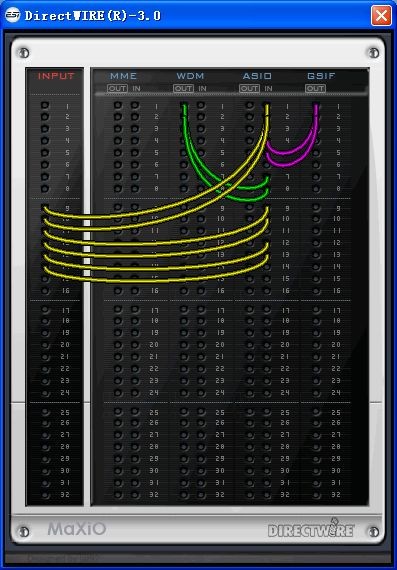Toggle the OUT label under GSIF

tap(316, 88)
